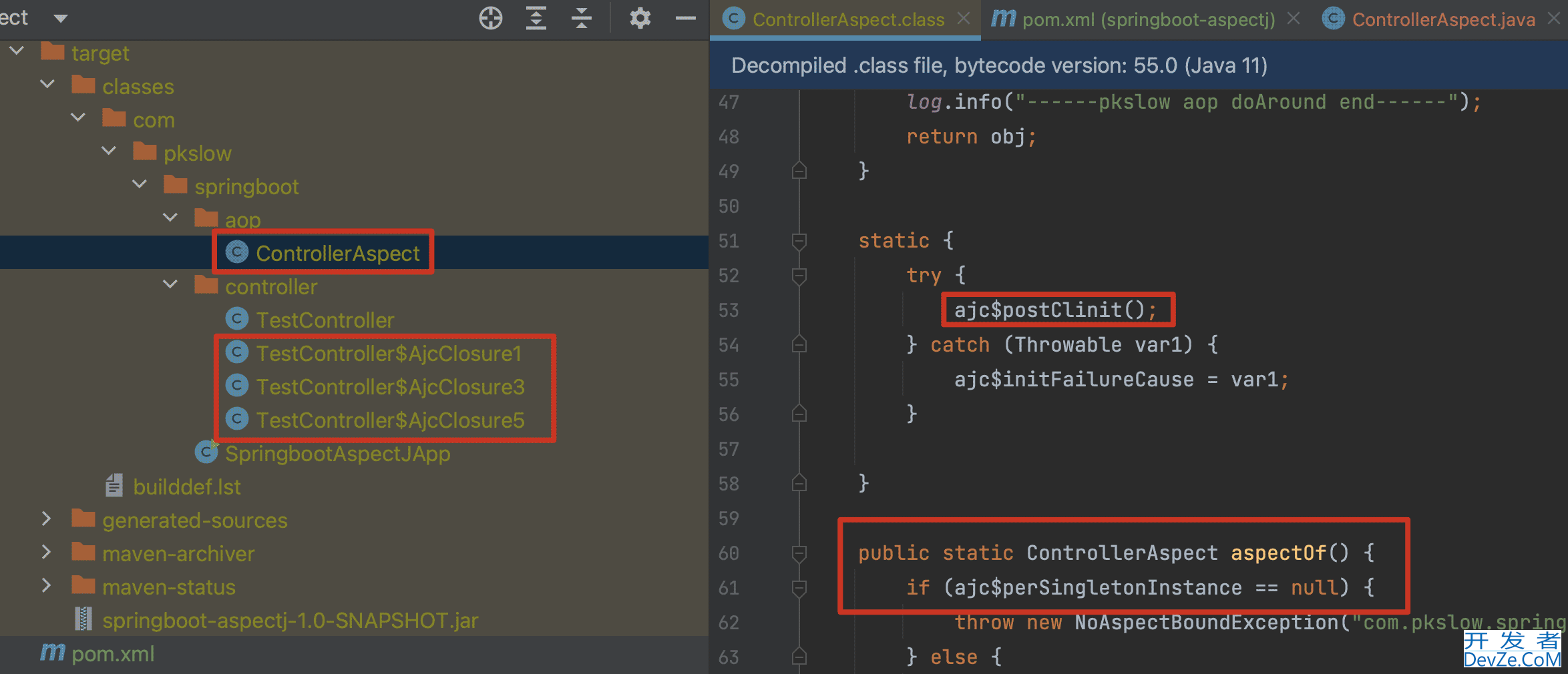Fold the try block at line 52

point(799,276)
